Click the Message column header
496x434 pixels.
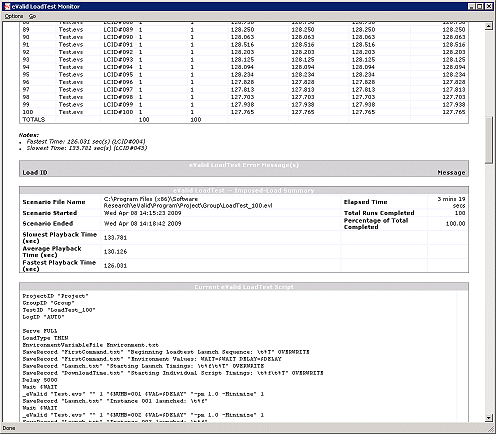451,172
